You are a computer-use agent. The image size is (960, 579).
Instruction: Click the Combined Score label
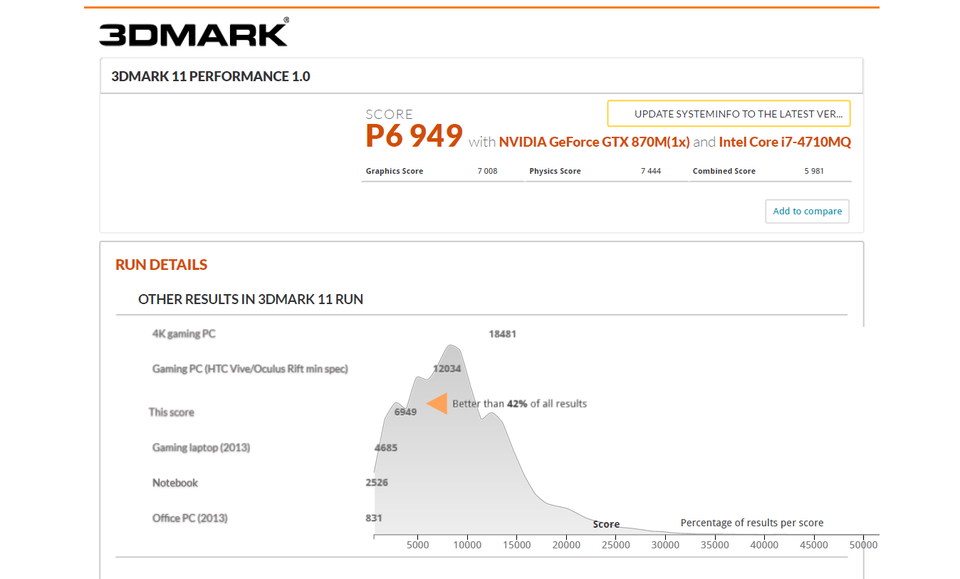(x=724, y=171)
